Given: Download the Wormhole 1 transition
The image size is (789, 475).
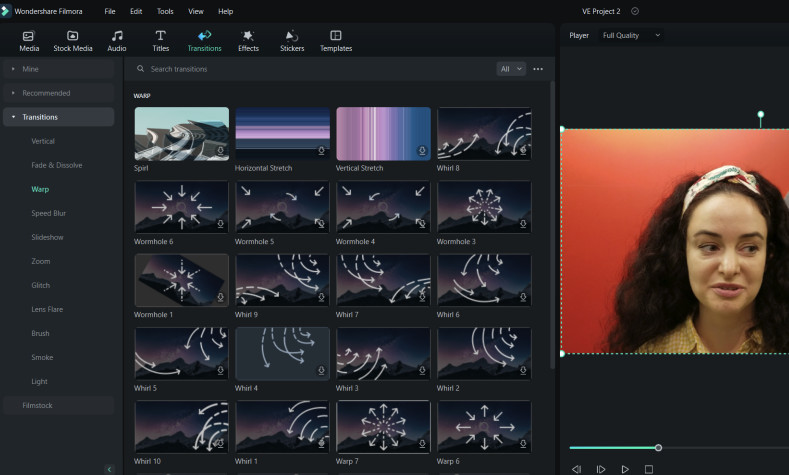Looking at the screenshot, I should [220, 297].
